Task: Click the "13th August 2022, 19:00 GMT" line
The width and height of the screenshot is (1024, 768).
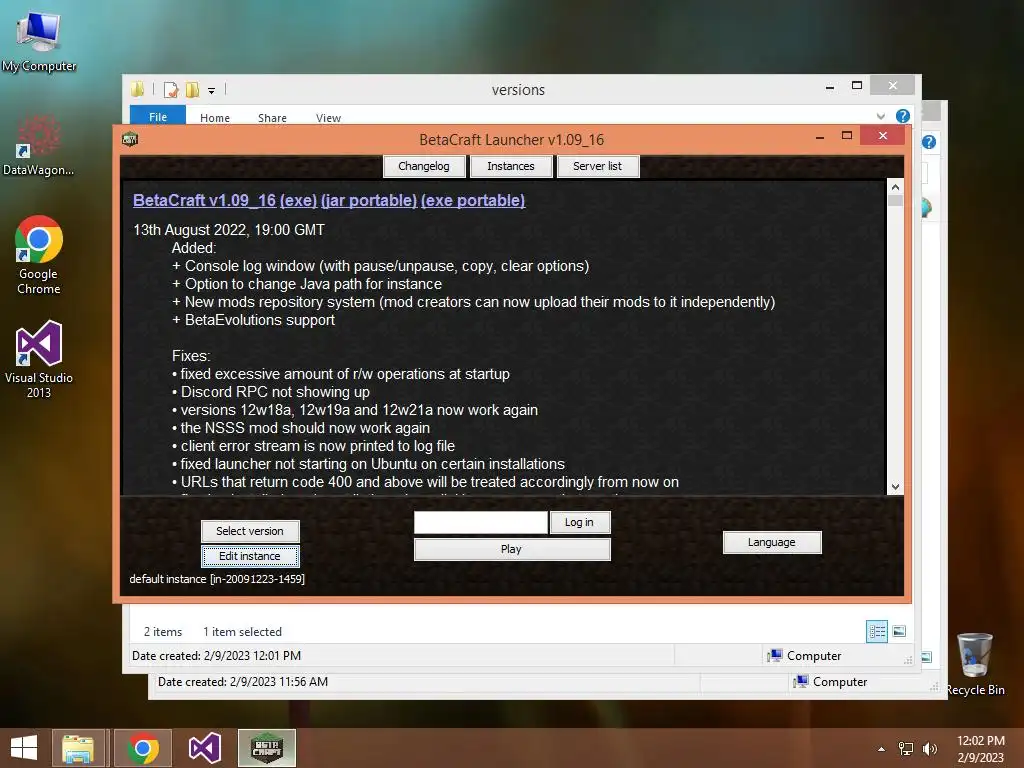Action: pos(229,230)
